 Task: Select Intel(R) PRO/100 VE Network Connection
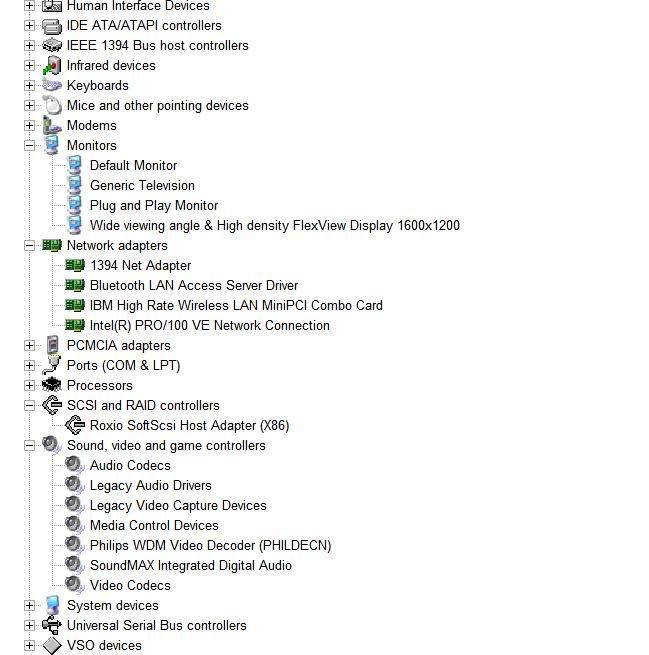point(209,325)
